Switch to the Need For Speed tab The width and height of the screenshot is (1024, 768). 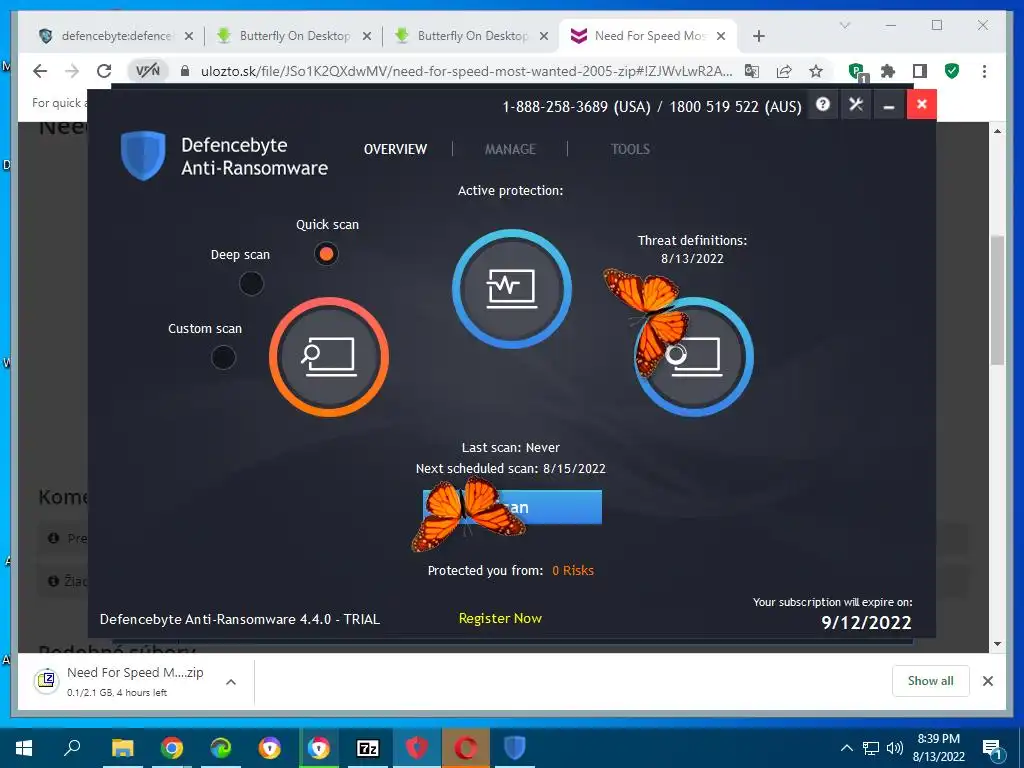(x=648, y=36)
